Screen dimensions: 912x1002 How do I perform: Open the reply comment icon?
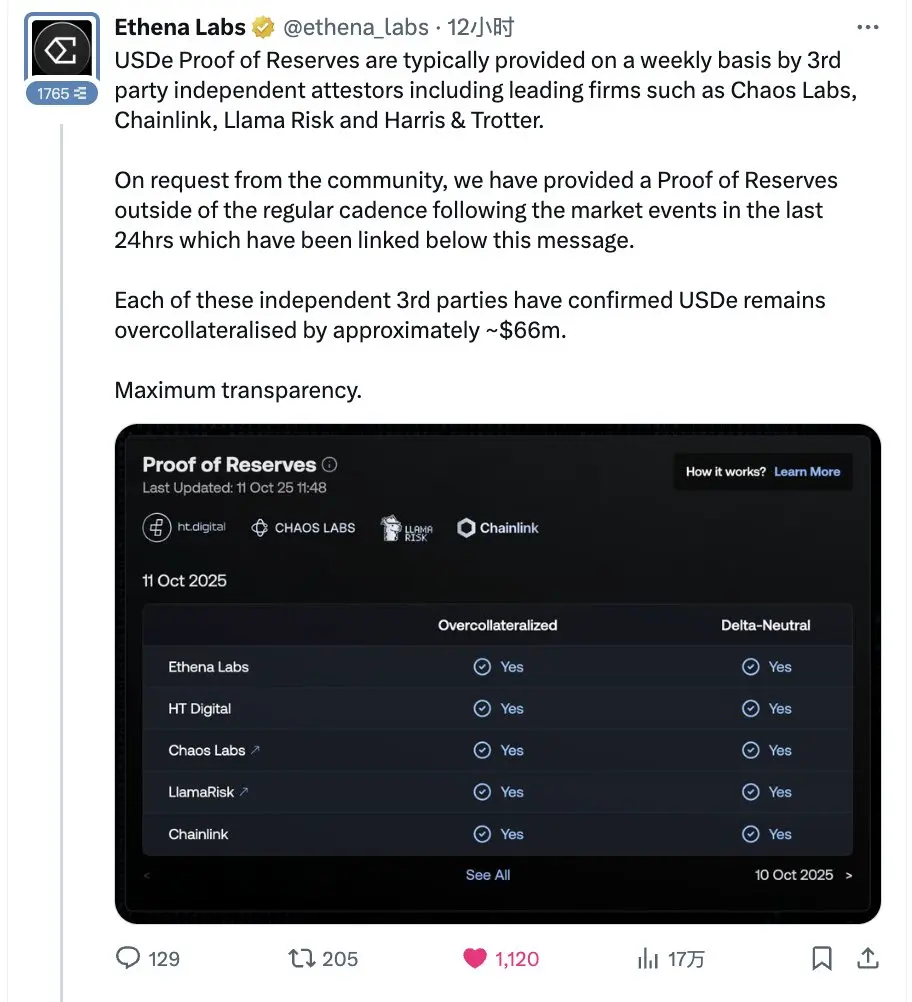point(129,958)
